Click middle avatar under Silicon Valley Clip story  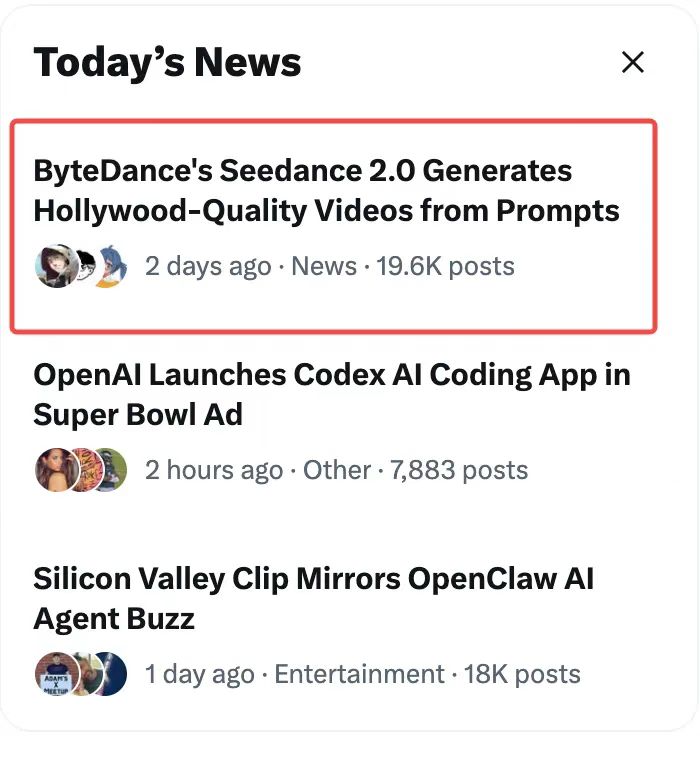pyautogui.click(x=85, y=674)
